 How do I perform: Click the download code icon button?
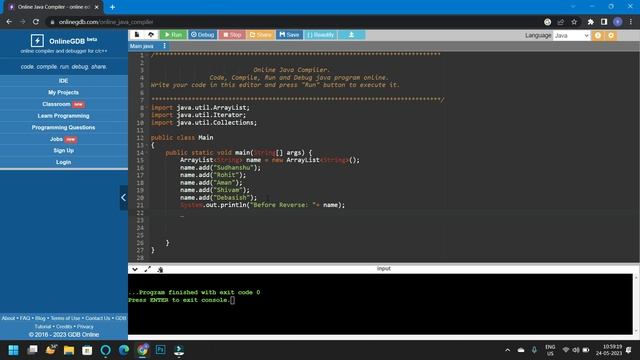(351, 35)
